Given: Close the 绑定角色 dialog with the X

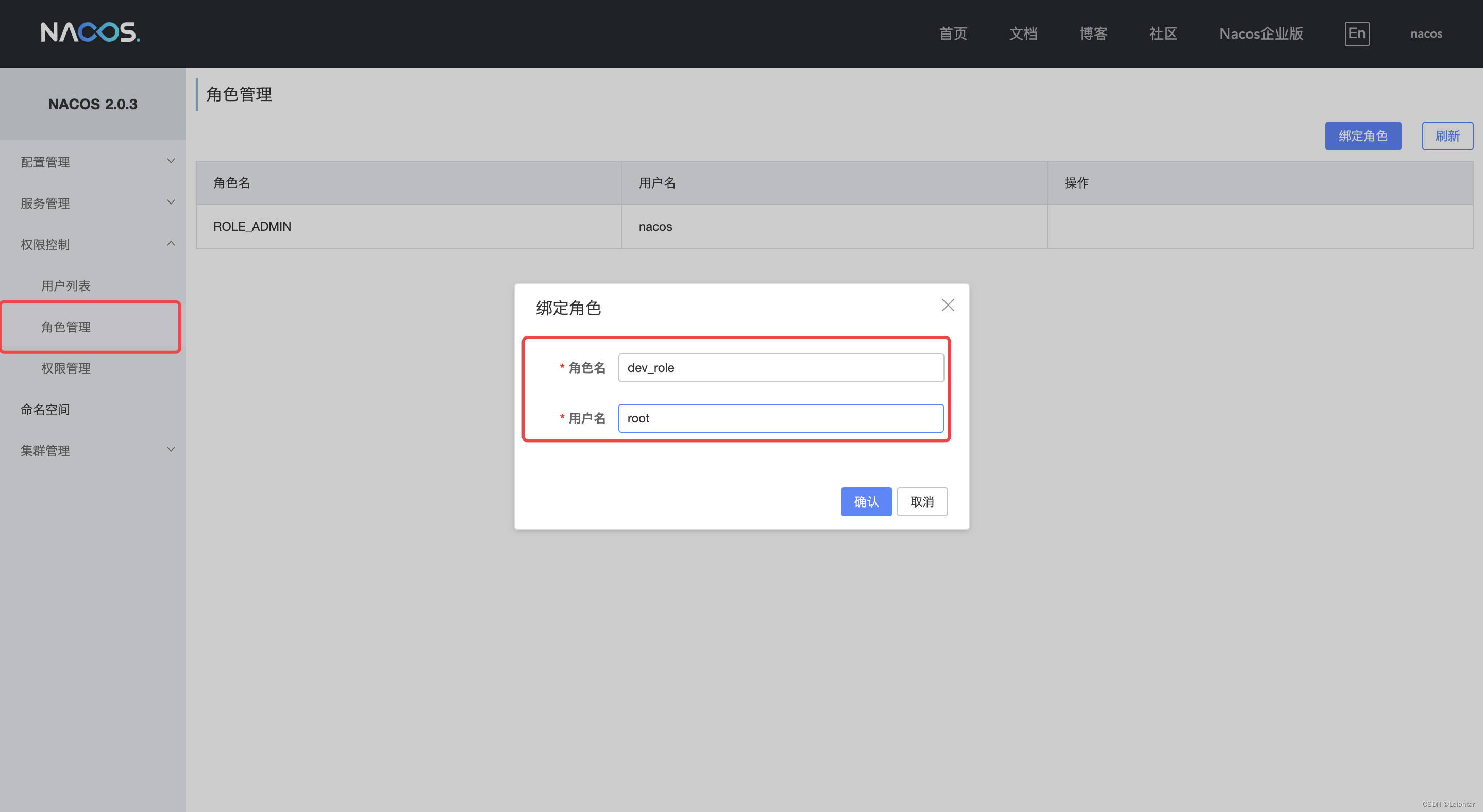Looking at the screenshot, I should point(948,305).
